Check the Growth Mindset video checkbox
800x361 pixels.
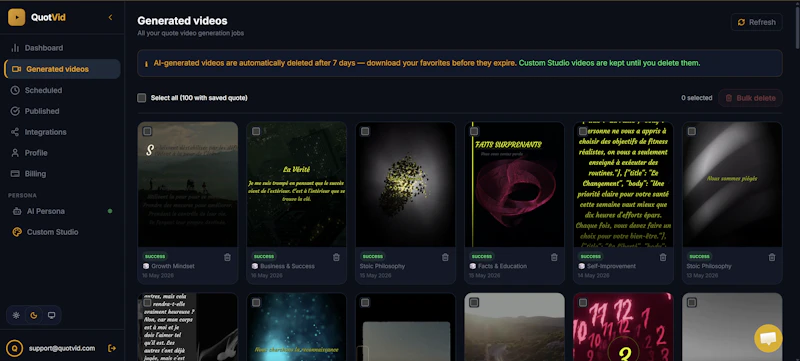pos(147,132)
